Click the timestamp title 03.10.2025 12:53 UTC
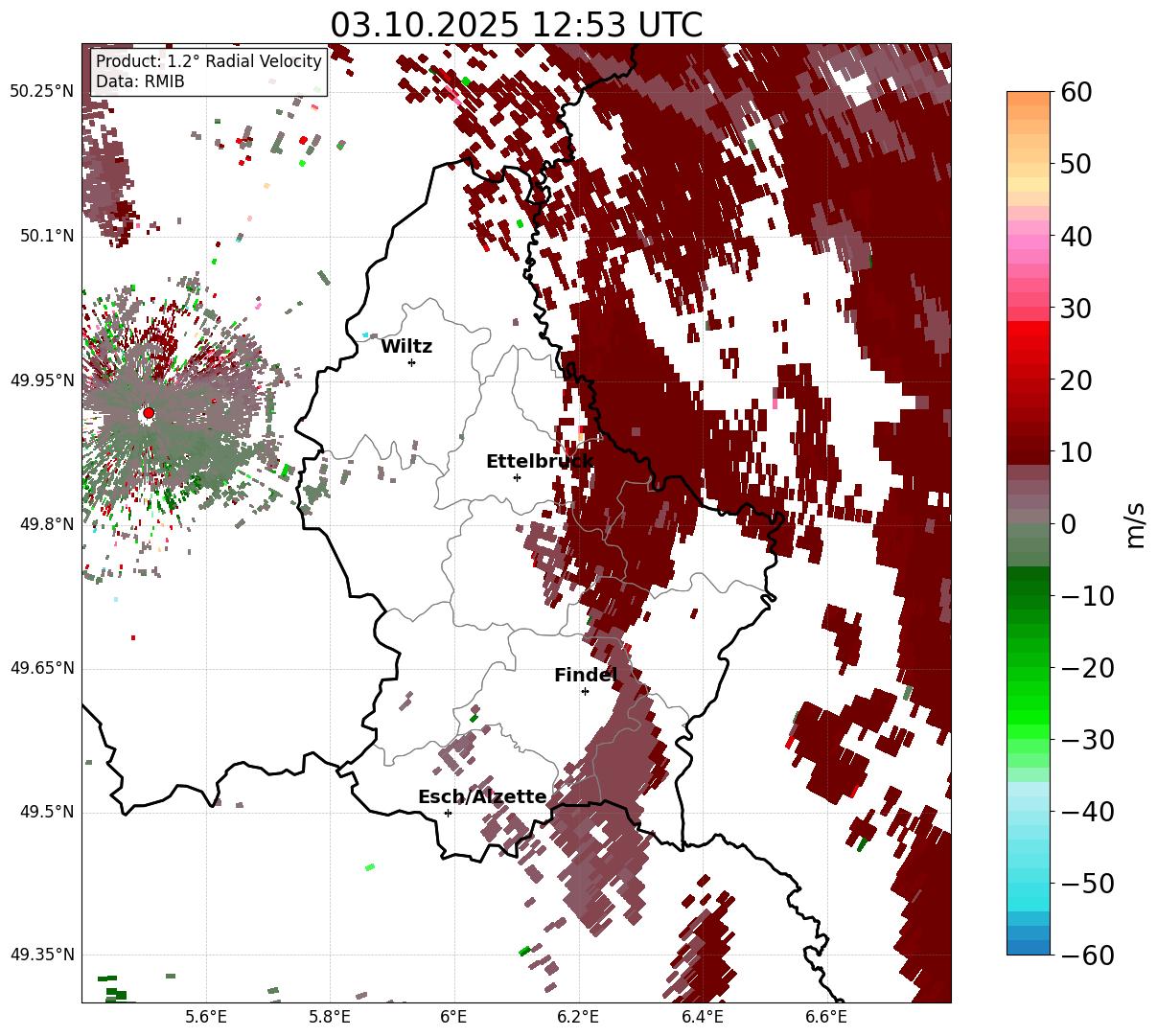 pos(516,24)
